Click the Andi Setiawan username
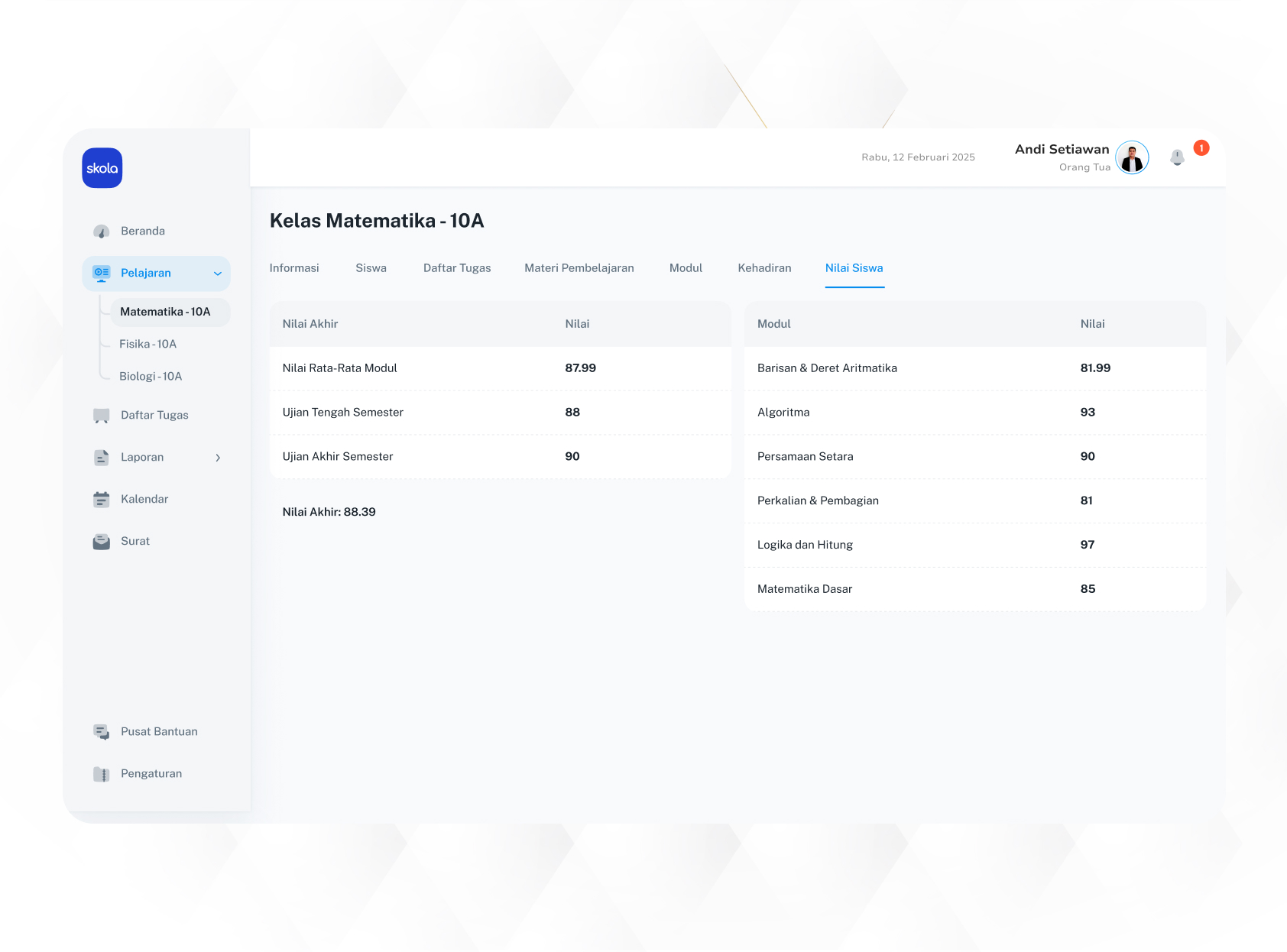Screen dimensions: 1287x952 coord(1062,150)
